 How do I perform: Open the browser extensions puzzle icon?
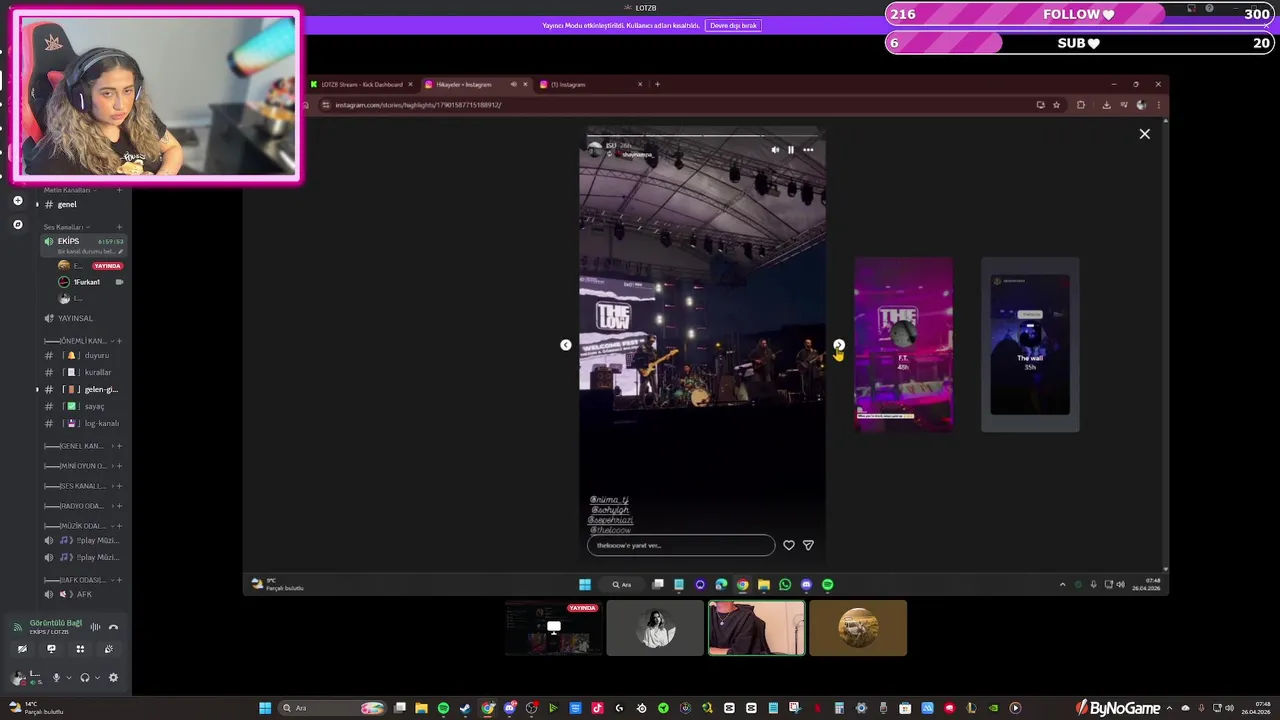point(1081,105)
